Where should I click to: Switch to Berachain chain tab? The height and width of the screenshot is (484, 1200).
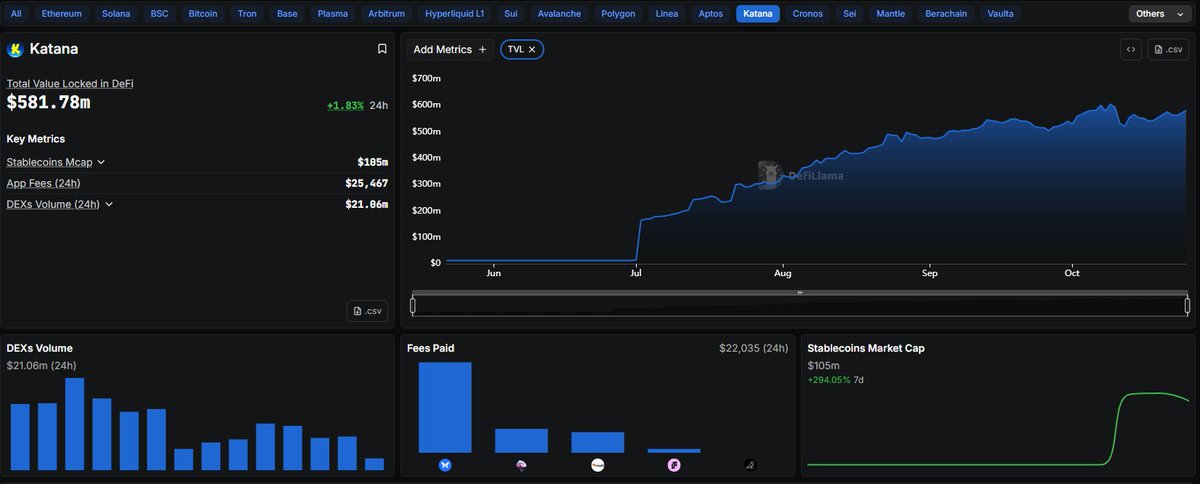[946, 14]
